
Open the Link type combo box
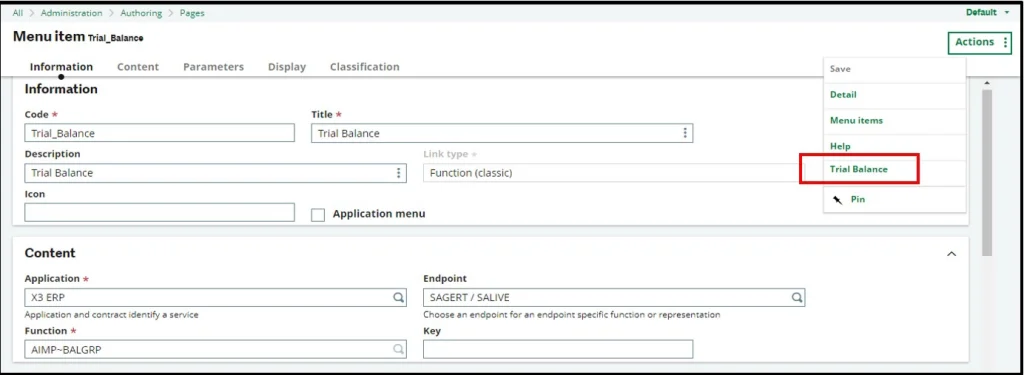click(614, 173)
